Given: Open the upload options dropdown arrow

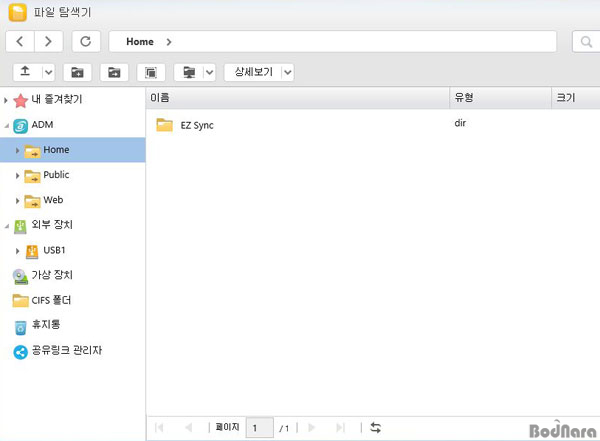Looking at the screenshot, I should pyautogui.click(x=48, y=72).
